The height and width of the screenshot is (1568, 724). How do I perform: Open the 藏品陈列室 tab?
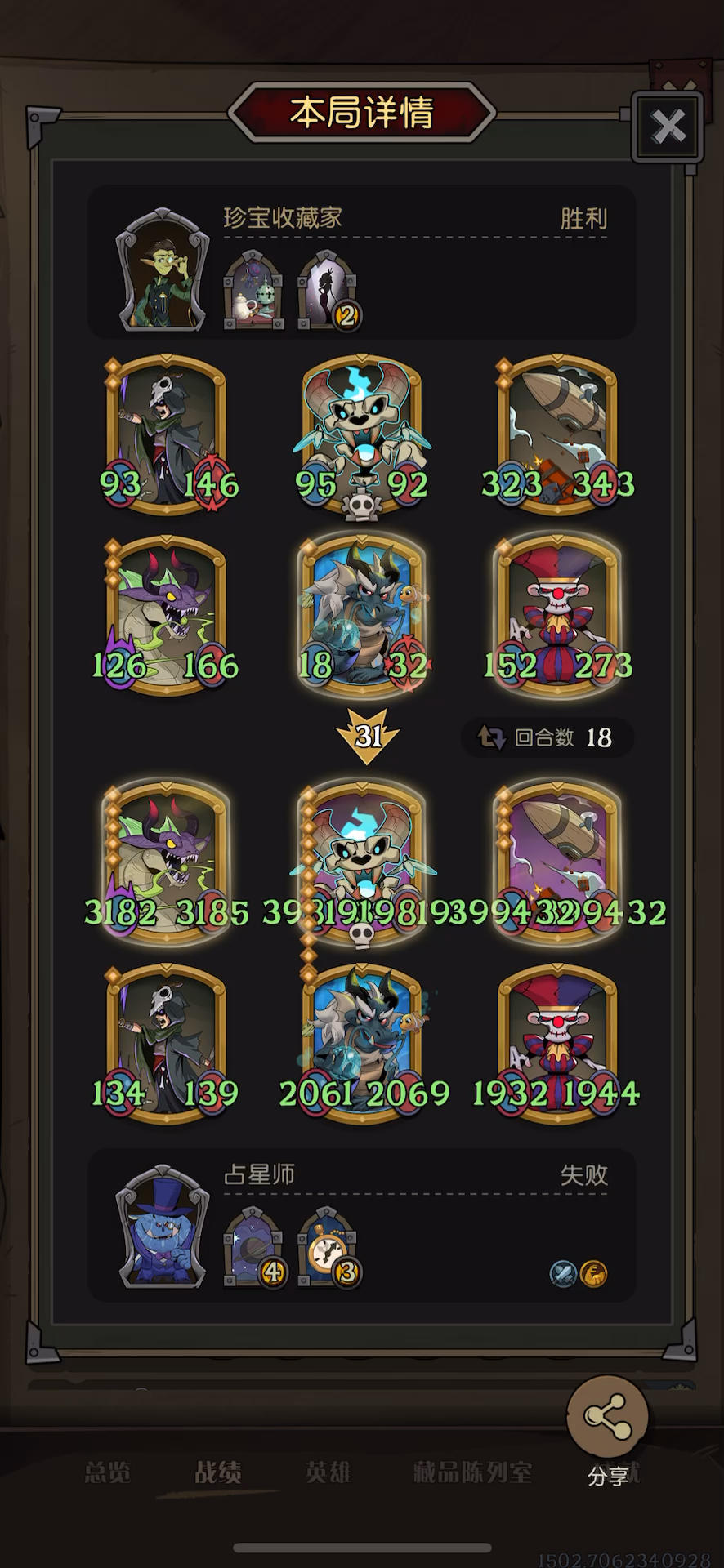coord(472,1472)
